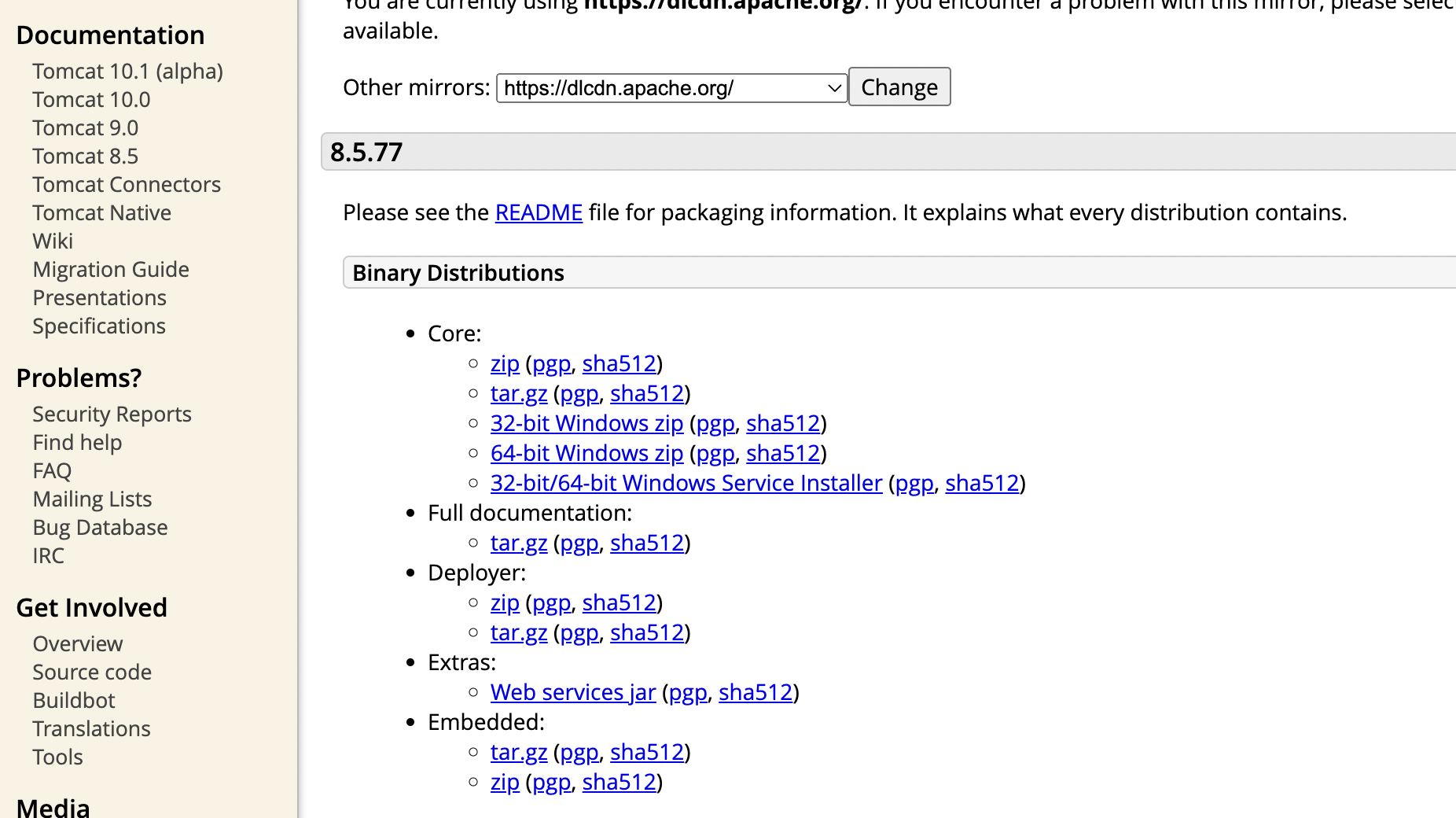Image resolution: width=1456 pixels, height=818 pixels.
Task: Open Tomcat 8.5 documentation
Action: [86, 157]
